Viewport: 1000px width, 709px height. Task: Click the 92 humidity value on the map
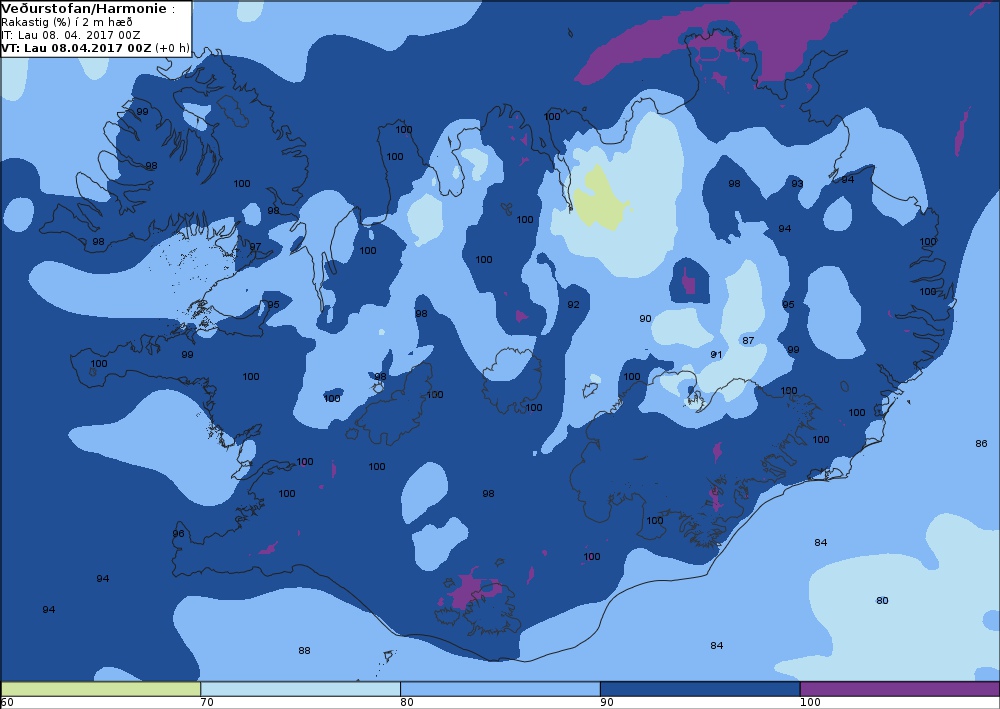click(x=573, y=305)
